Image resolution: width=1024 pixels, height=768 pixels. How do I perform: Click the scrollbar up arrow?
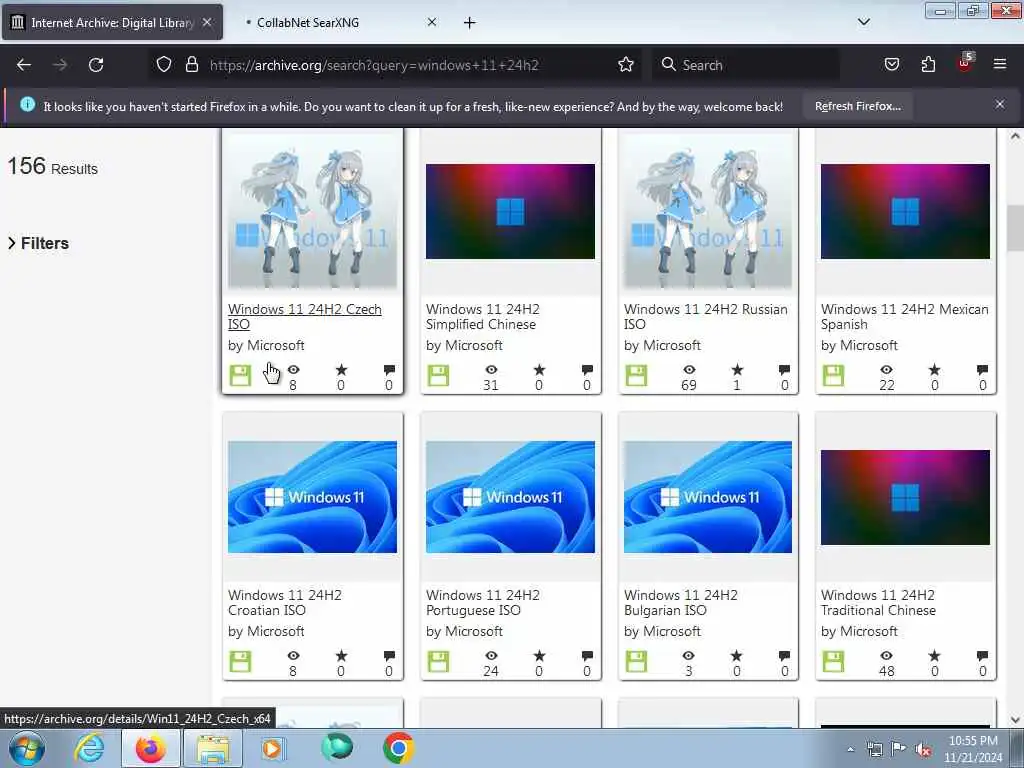(1015, 136)
